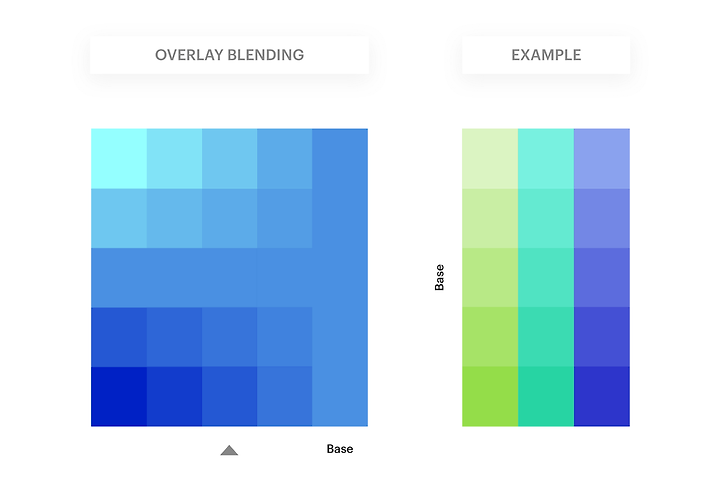Choose the bottom teal-green swatch in example grid
The image size is (720, 482).
pyautogui.click(x=546, y=396)
